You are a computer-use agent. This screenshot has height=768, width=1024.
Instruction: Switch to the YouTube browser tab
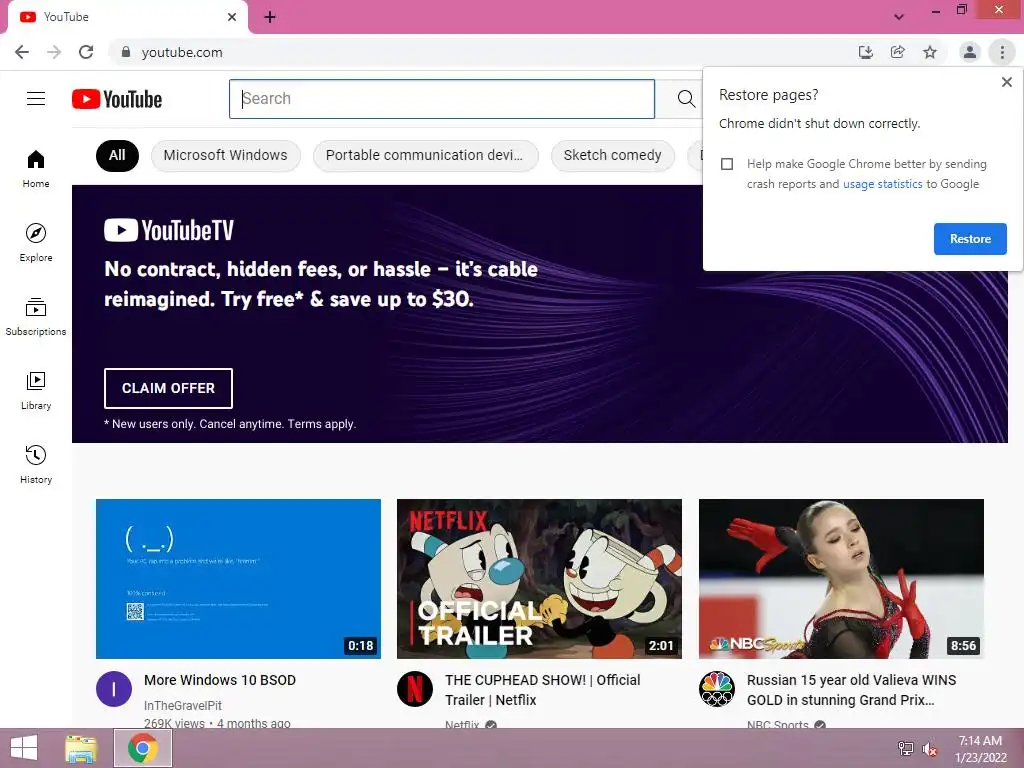tap(127, 17)
